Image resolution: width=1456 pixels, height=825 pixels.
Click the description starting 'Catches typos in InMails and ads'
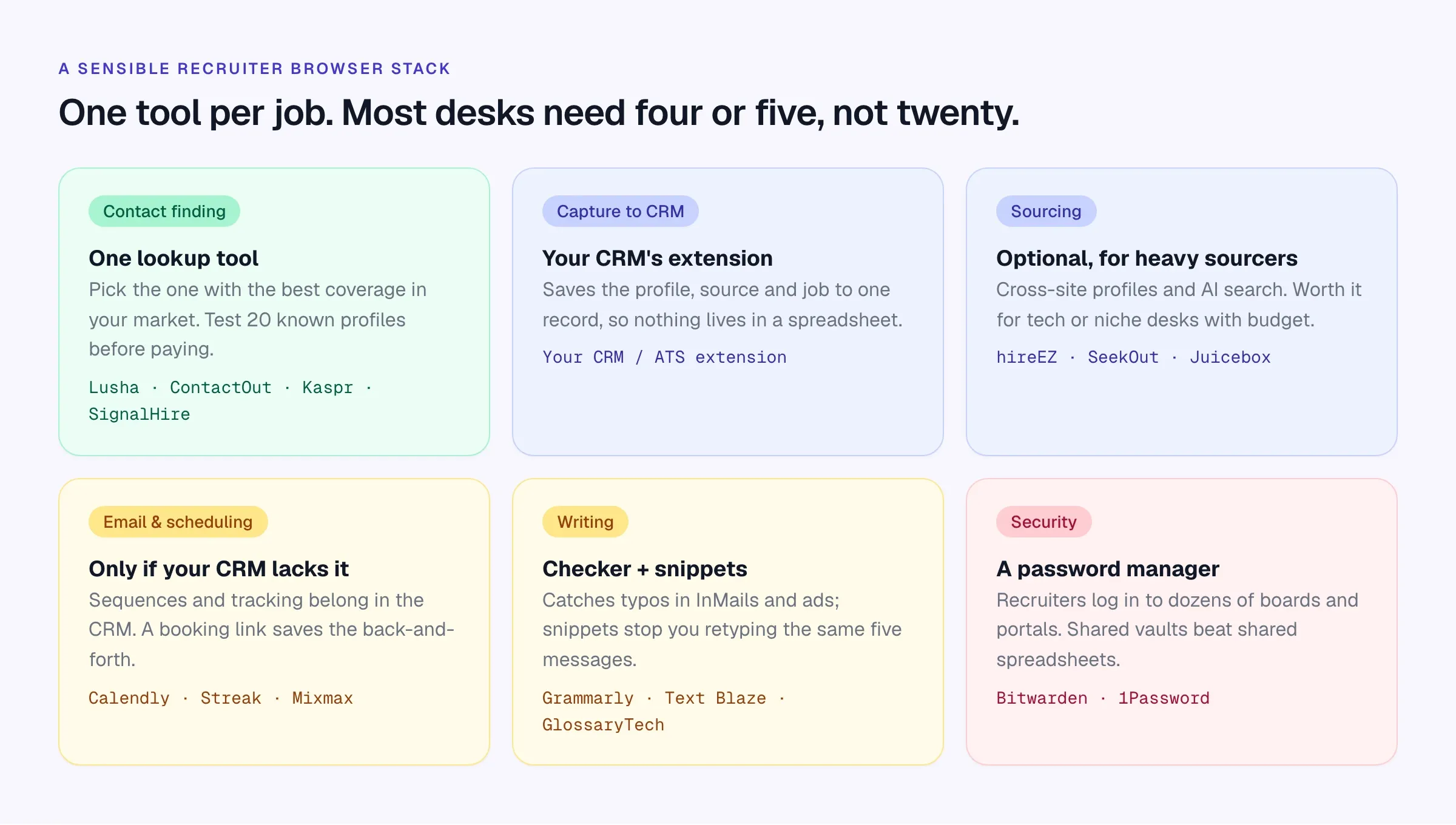722,630
